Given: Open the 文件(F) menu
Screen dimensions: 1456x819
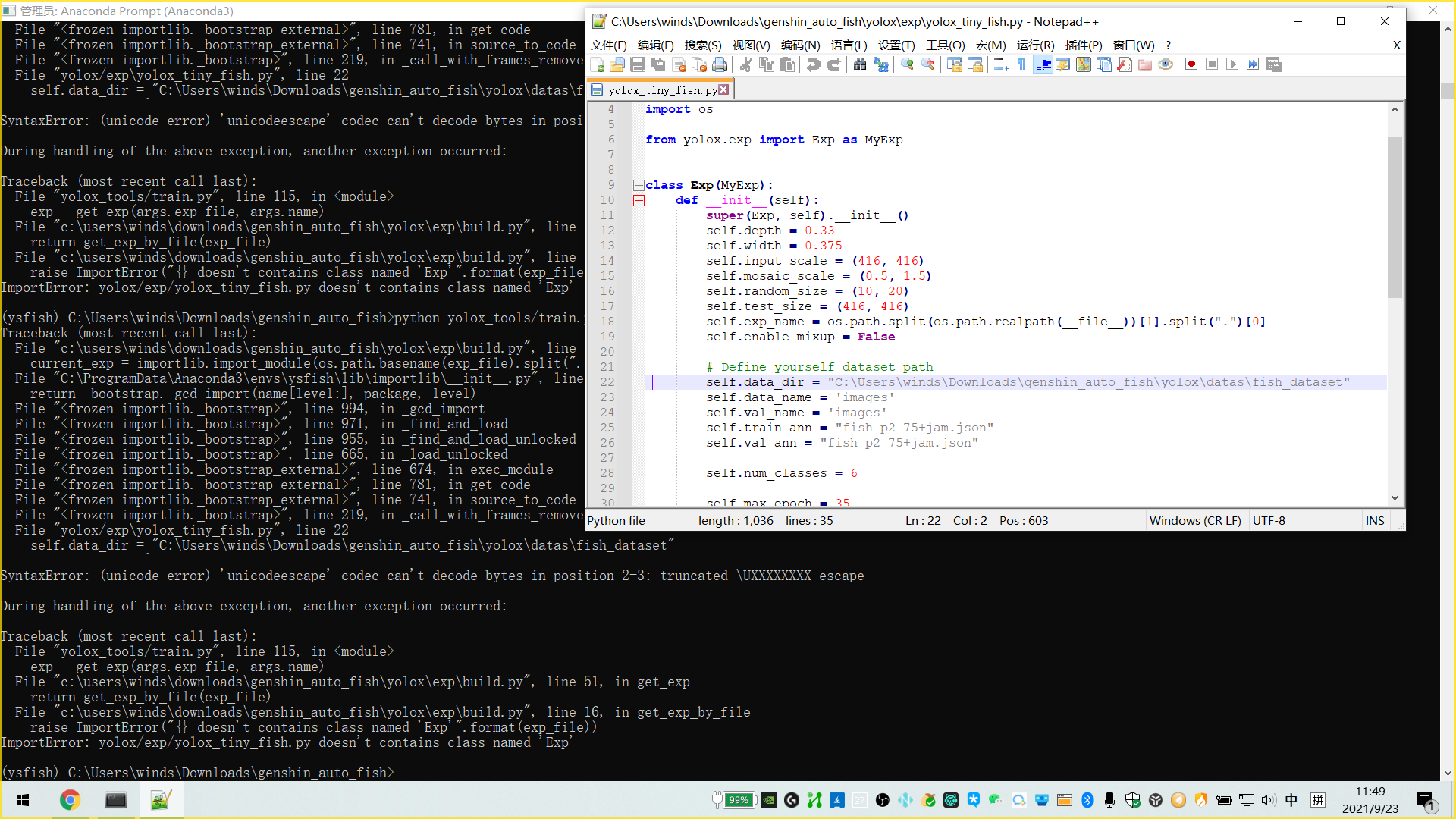Looking at the screenshot, I should 608,45.
